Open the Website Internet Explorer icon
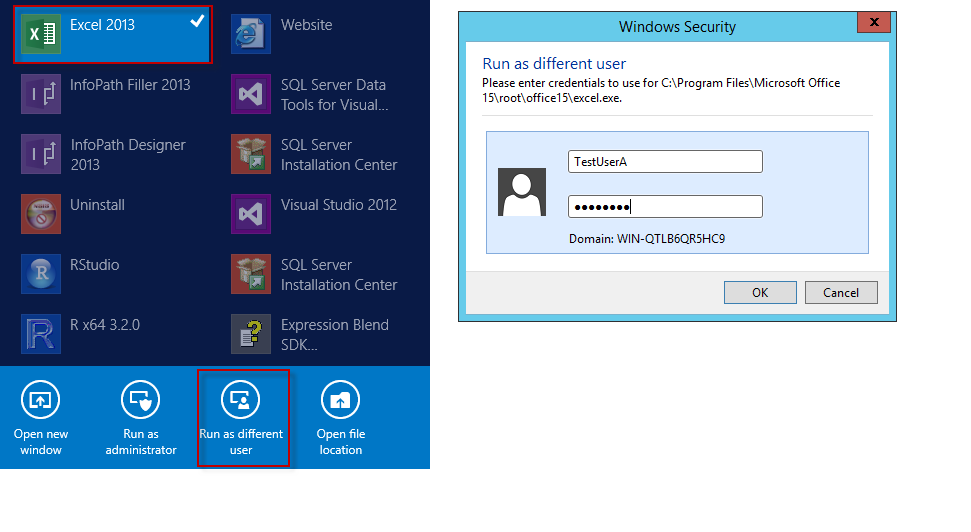 tap(251, 34)
